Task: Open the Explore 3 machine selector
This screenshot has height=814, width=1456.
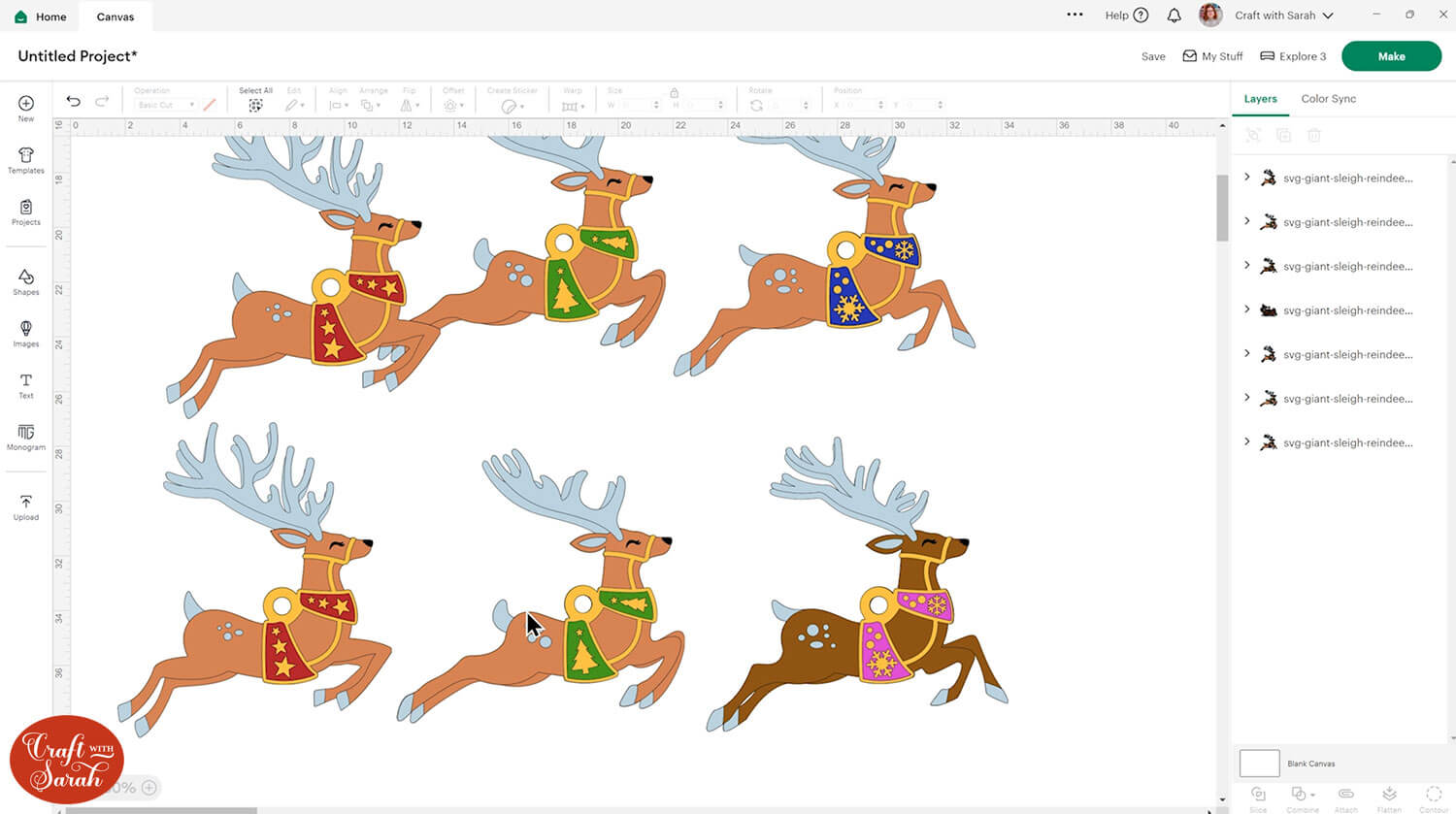Action: point(1293,56)
